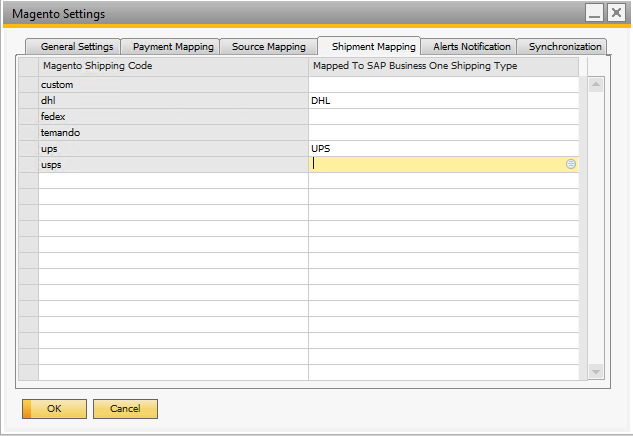This screenshot has height=436, width=633.
Task: Select the mapped shipping field for custom
Action: 443,85
